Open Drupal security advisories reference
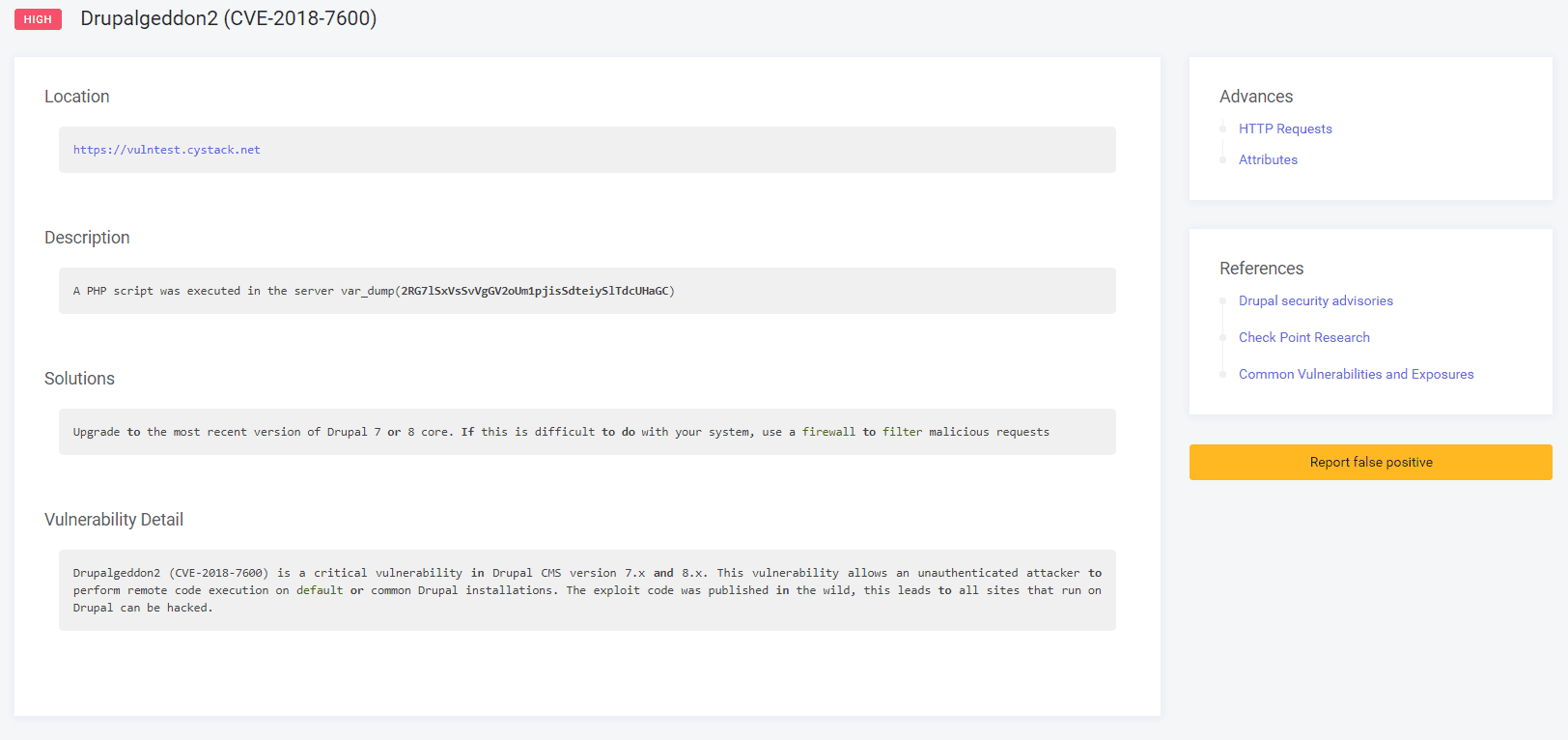 point(1316,300)
